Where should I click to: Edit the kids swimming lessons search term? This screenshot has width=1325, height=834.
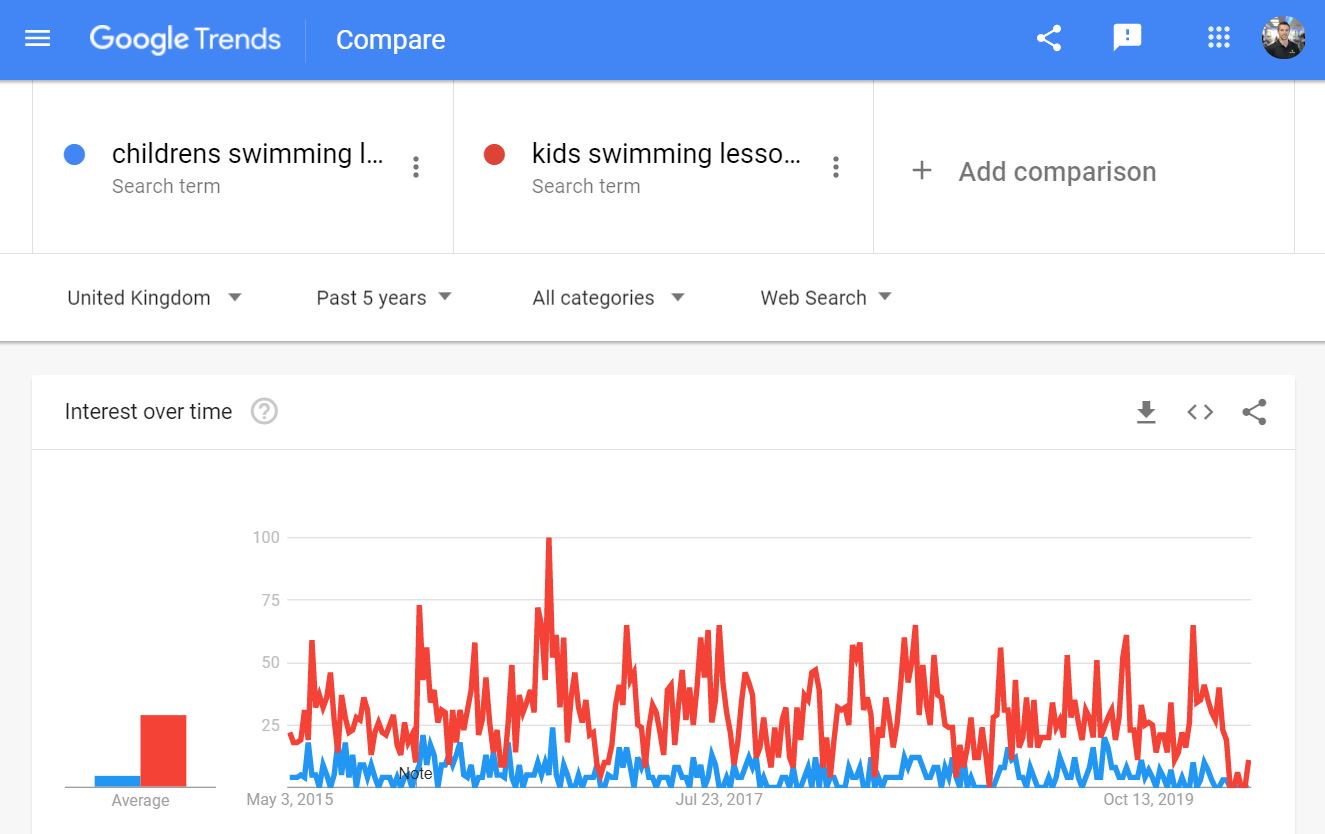coord(666,154)
